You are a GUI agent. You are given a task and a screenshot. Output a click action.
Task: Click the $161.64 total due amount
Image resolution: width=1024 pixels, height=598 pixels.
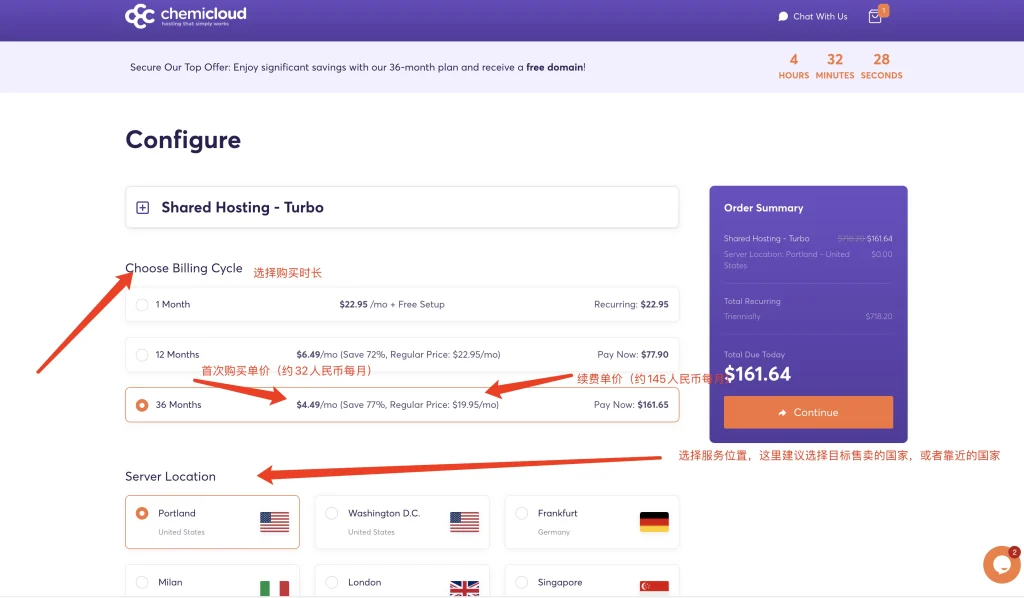click(758, 374)
